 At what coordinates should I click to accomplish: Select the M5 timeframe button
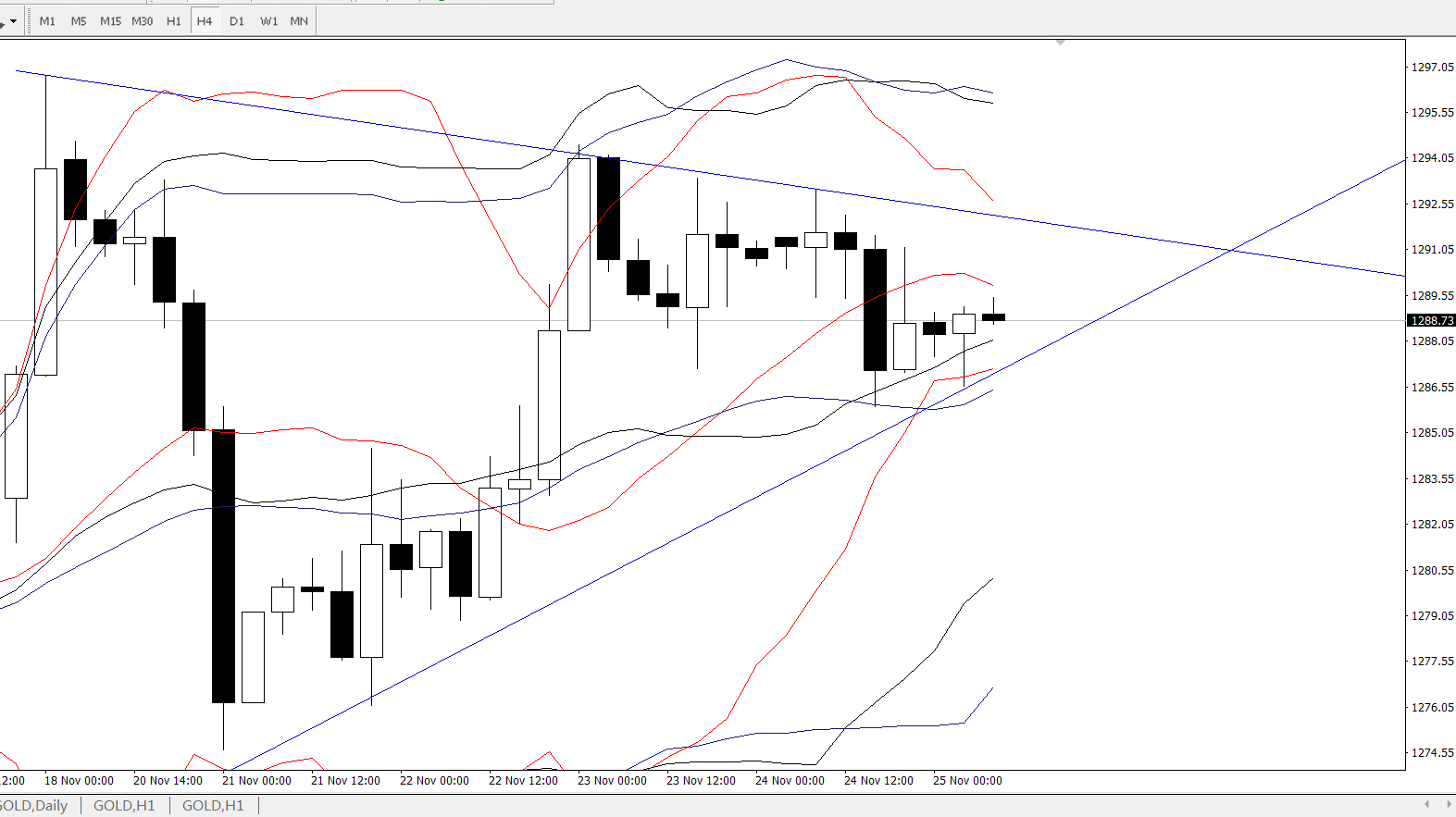tap(79, 20)
